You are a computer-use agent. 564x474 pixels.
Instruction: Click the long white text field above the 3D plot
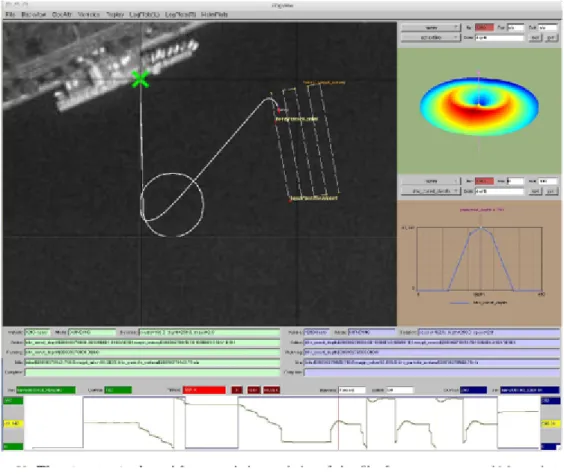coord(499,37)
